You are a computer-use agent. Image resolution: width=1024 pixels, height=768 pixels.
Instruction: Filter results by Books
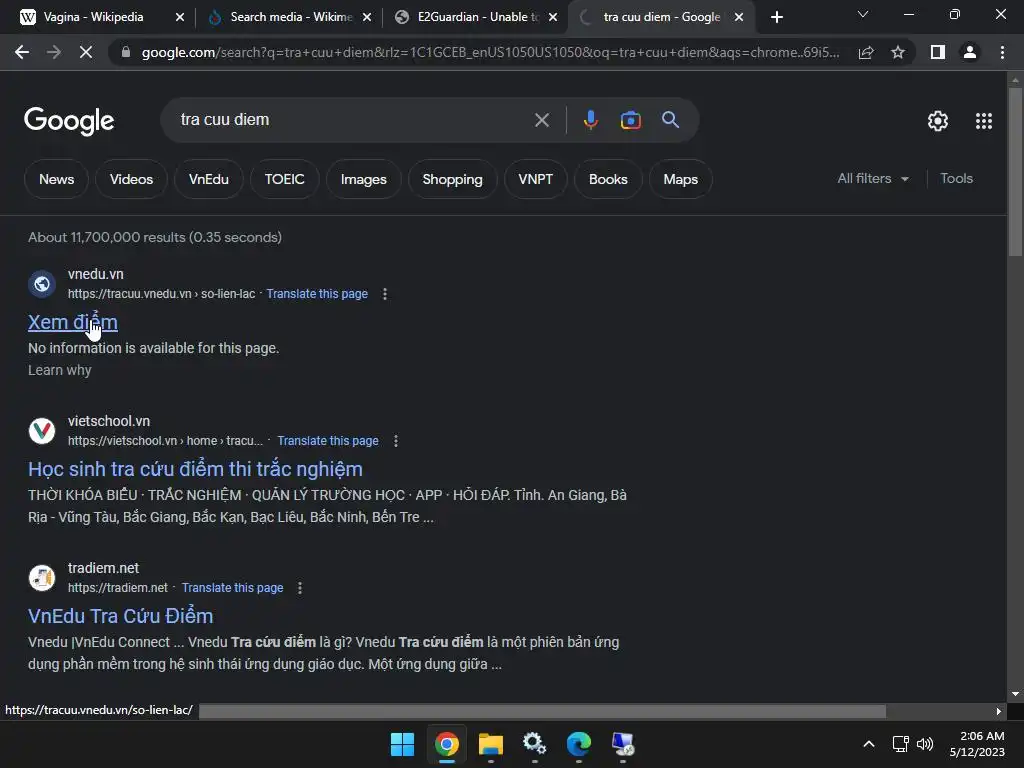pyautogui.click(x=608, y=179)
